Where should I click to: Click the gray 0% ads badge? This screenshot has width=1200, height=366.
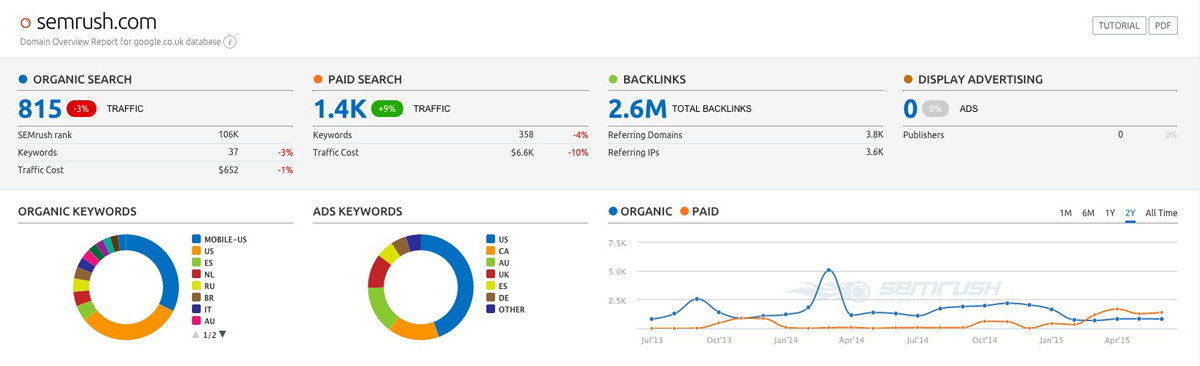pyautogui.click(x=936, y=108)
